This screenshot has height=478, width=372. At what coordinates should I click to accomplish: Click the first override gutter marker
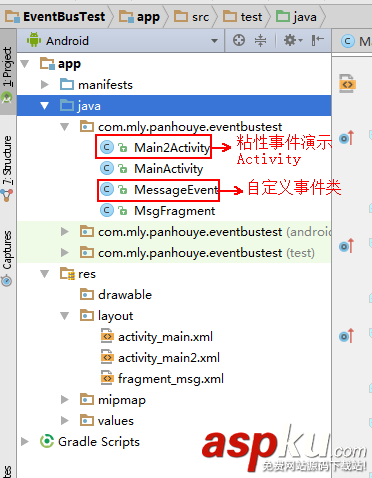[347, 137]
